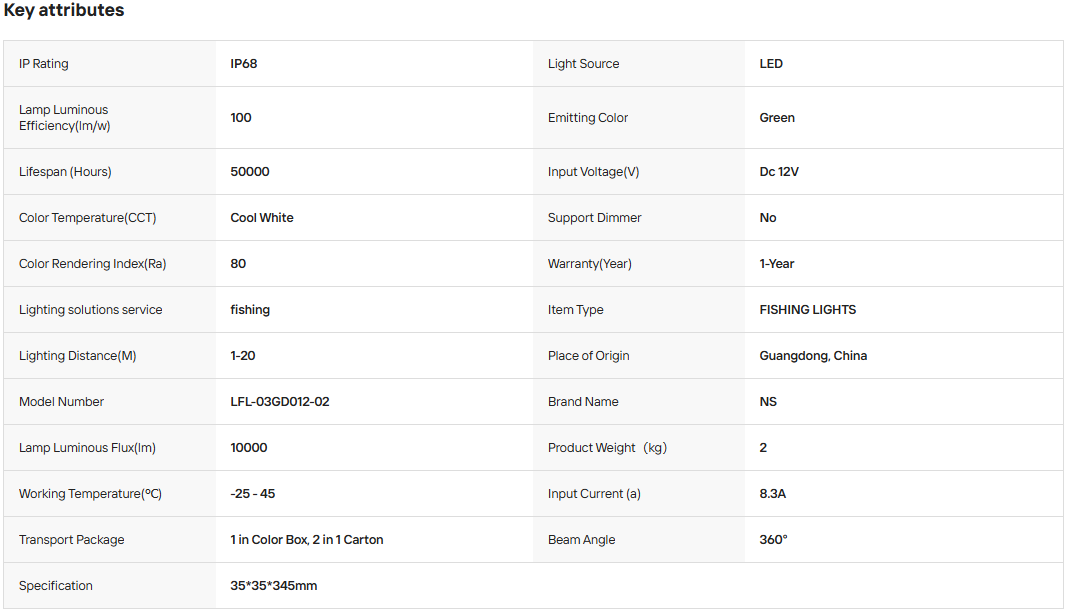Viewport: 1066px width, 614px height.
Task: Click the Dc 12V input voltage value
Action: pos(779,172)
